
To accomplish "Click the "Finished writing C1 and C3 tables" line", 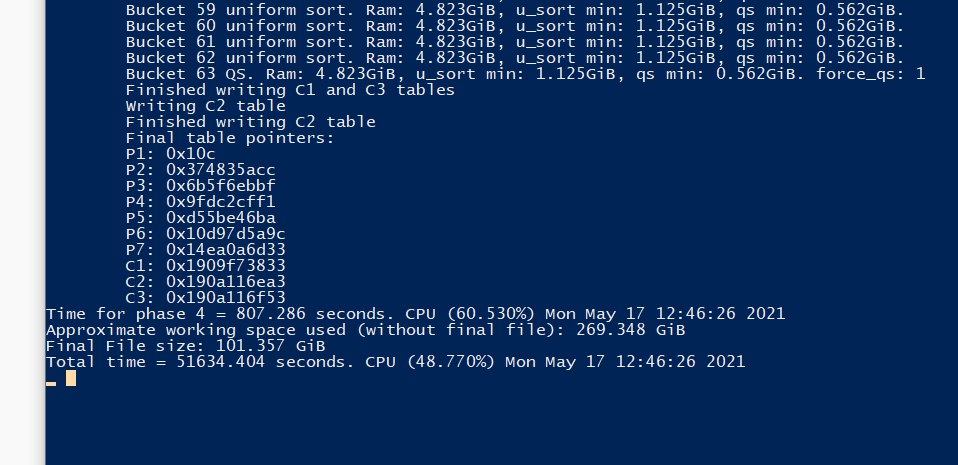I will click(x=290, y=89).
